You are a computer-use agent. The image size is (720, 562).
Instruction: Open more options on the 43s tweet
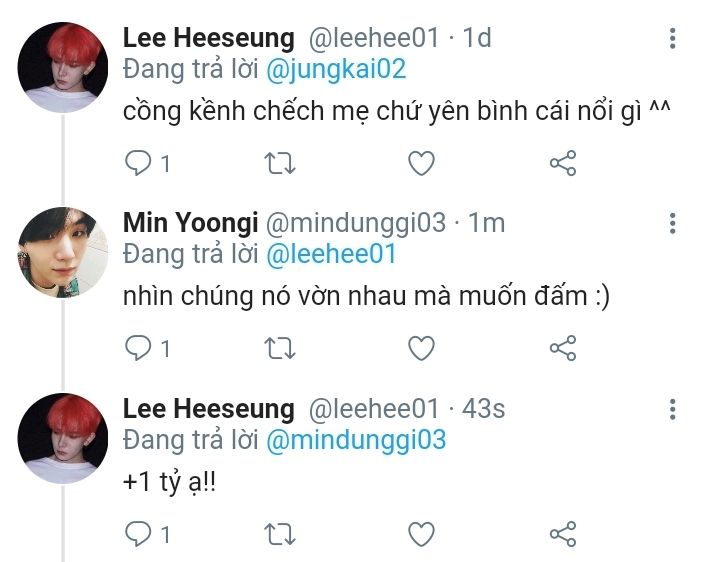tap(673, 409)
